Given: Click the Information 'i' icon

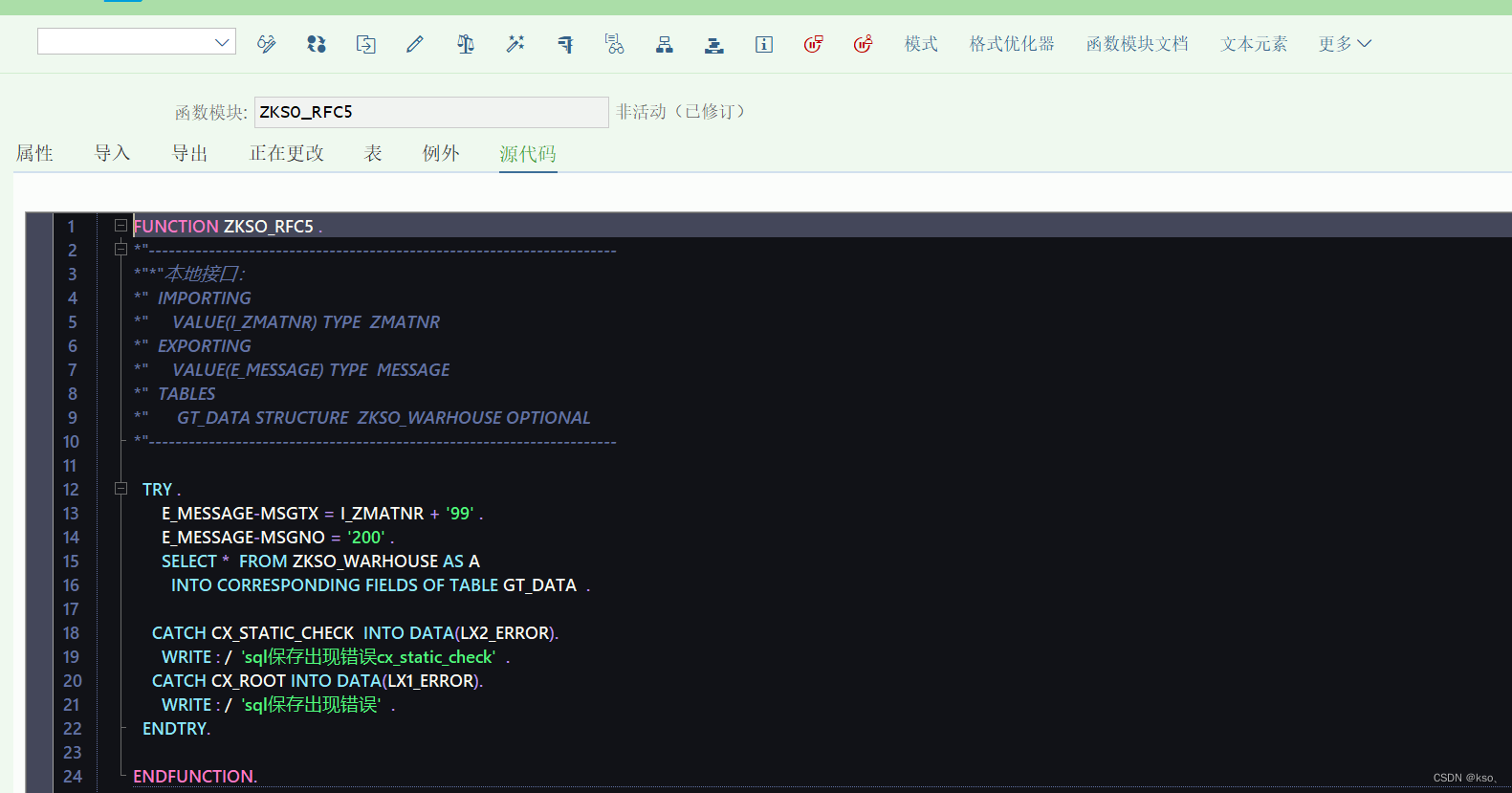Looking at the screenshot, I should tap(764, 44).
